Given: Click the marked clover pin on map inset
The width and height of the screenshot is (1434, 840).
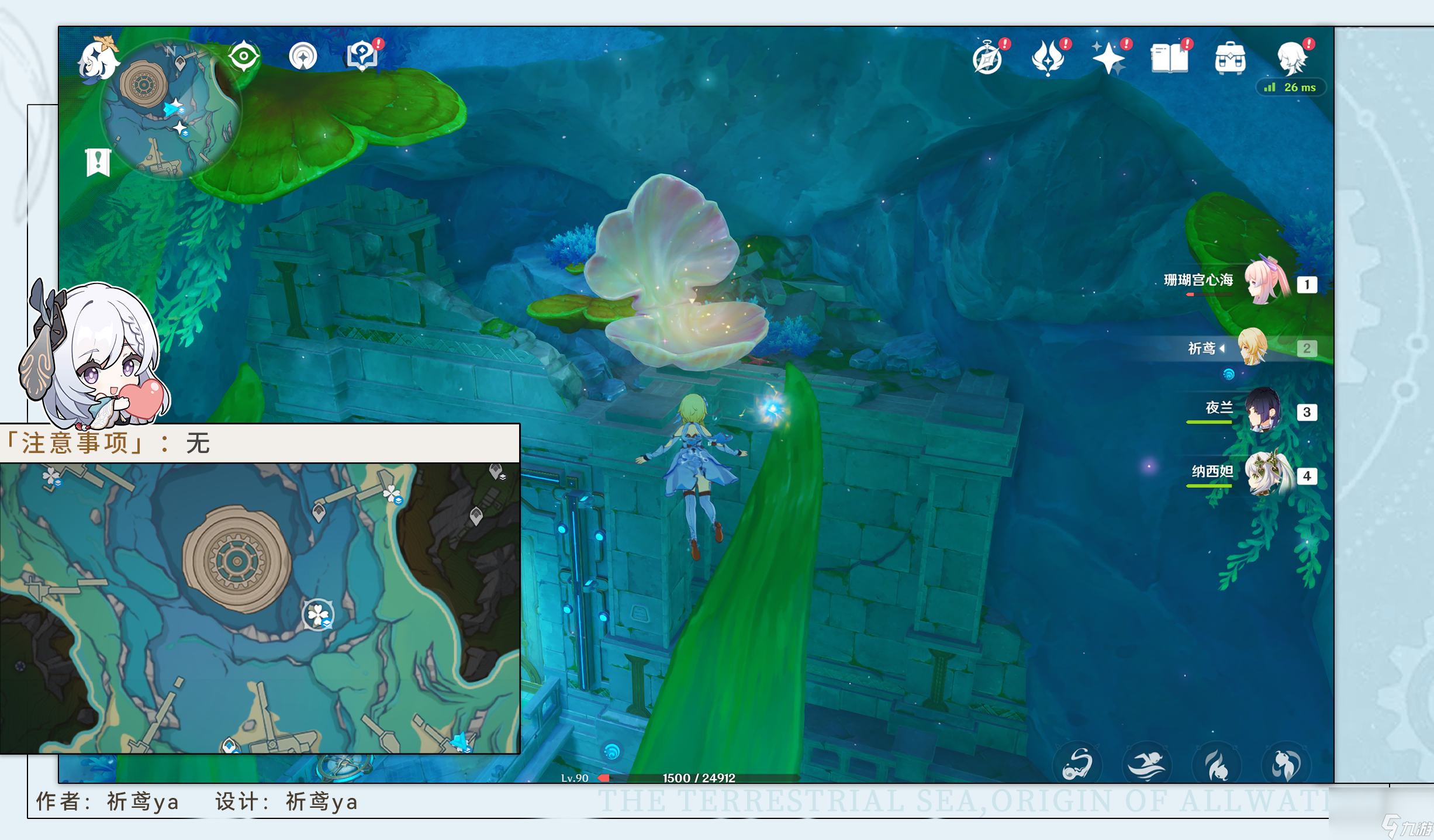Looking at the screenshot, I should tap(318, 614).
